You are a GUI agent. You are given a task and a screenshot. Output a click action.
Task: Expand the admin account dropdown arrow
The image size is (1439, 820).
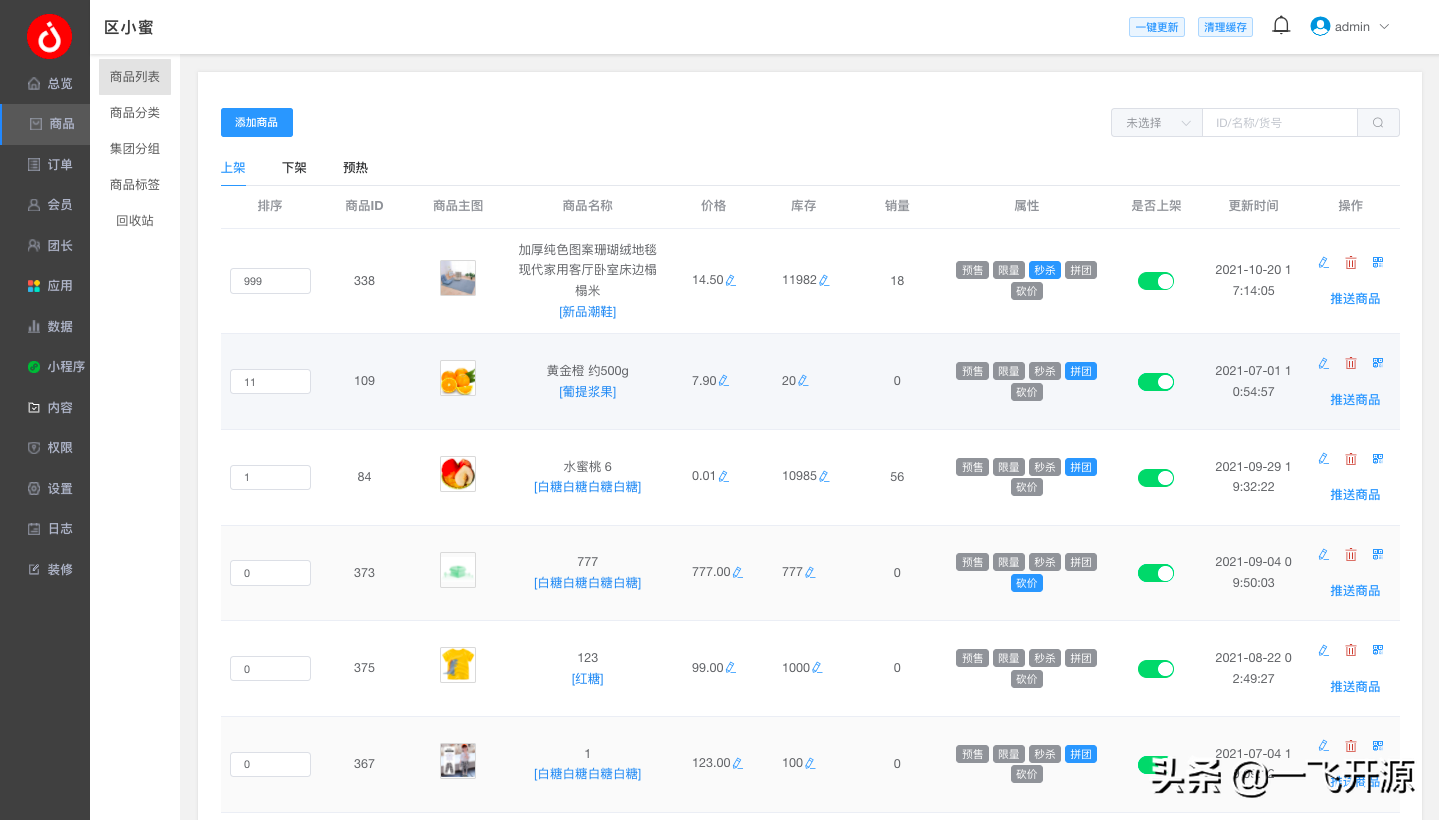point(1385,27)
